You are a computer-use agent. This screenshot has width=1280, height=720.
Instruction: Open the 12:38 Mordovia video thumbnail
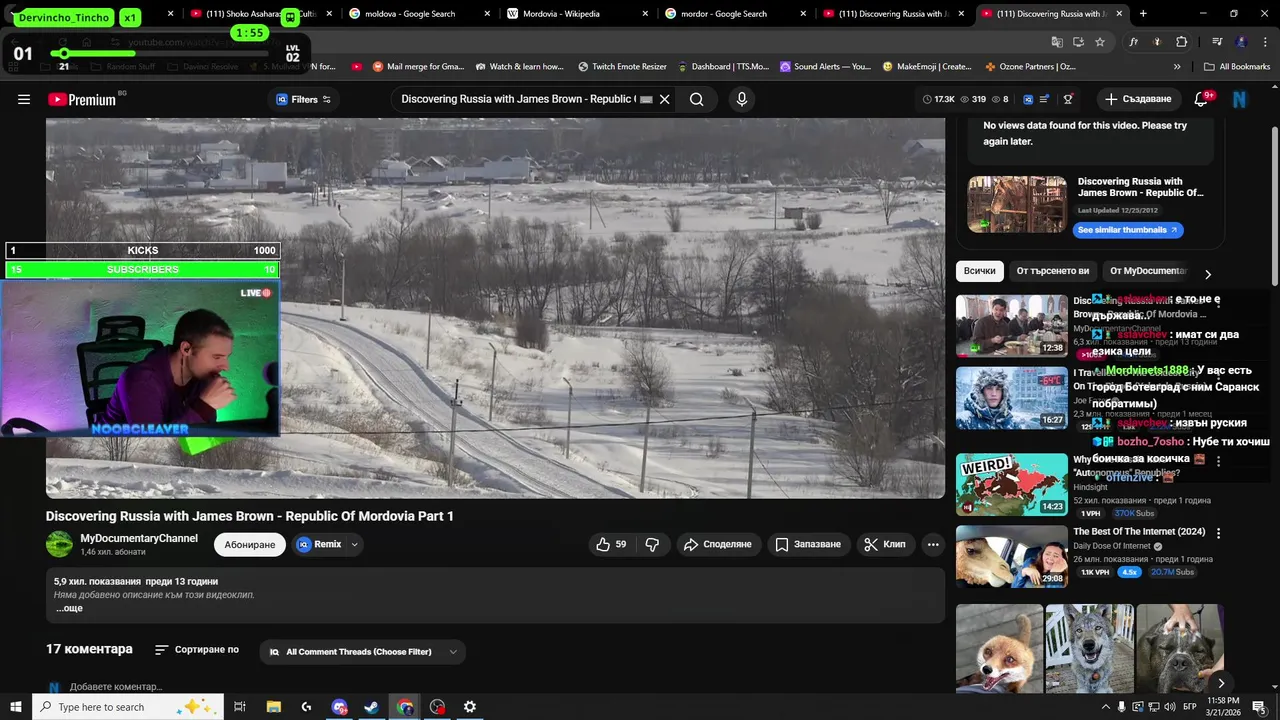1012,326
